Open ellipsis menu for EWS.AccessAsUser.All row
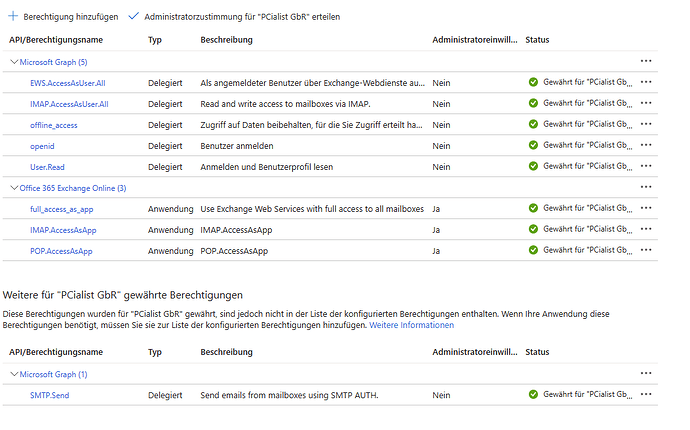The height and width of the screenshot is (430, 690). click(646, 82)
